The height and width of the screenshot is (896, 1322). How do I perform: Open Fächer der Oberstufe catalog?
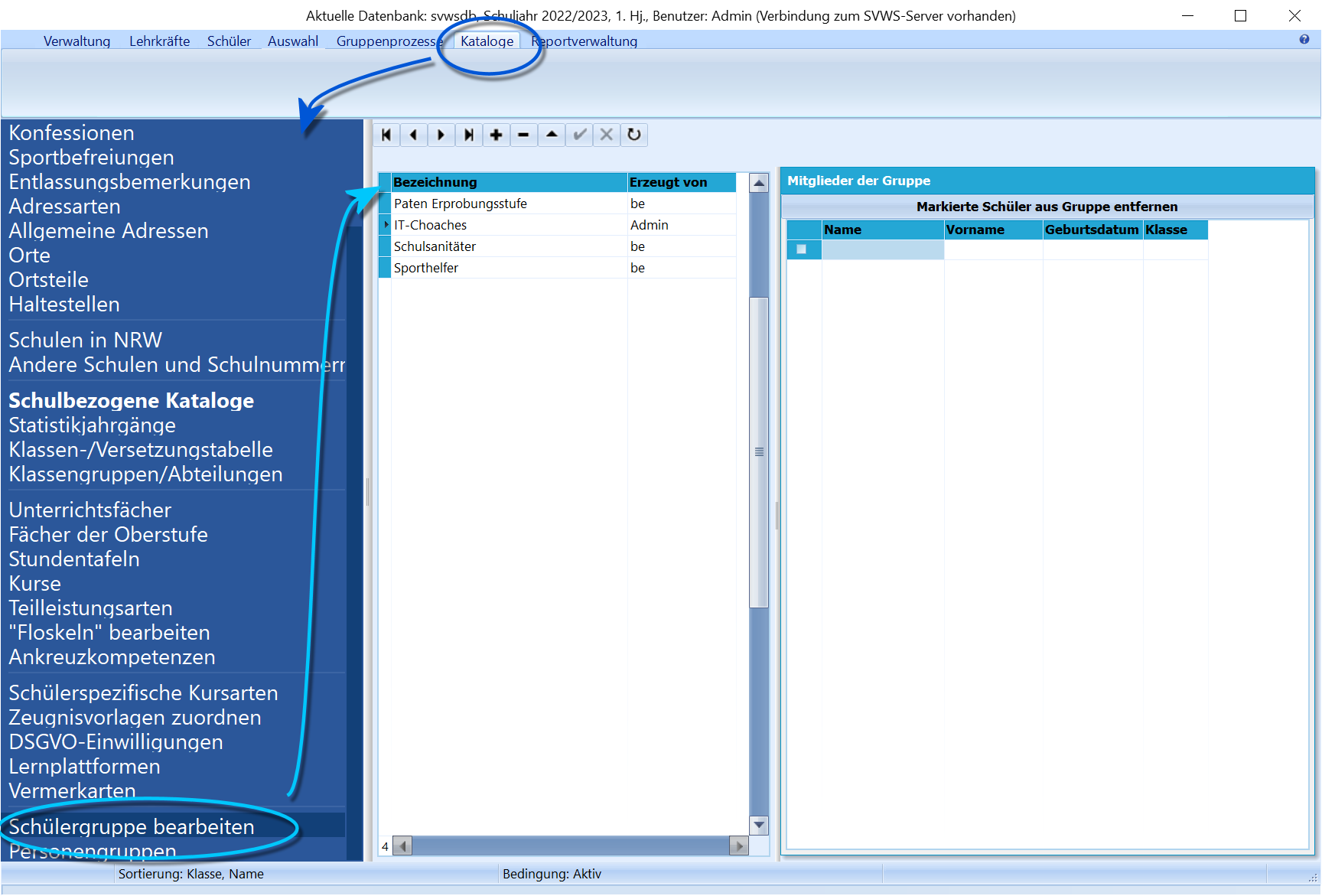[108, 535]
